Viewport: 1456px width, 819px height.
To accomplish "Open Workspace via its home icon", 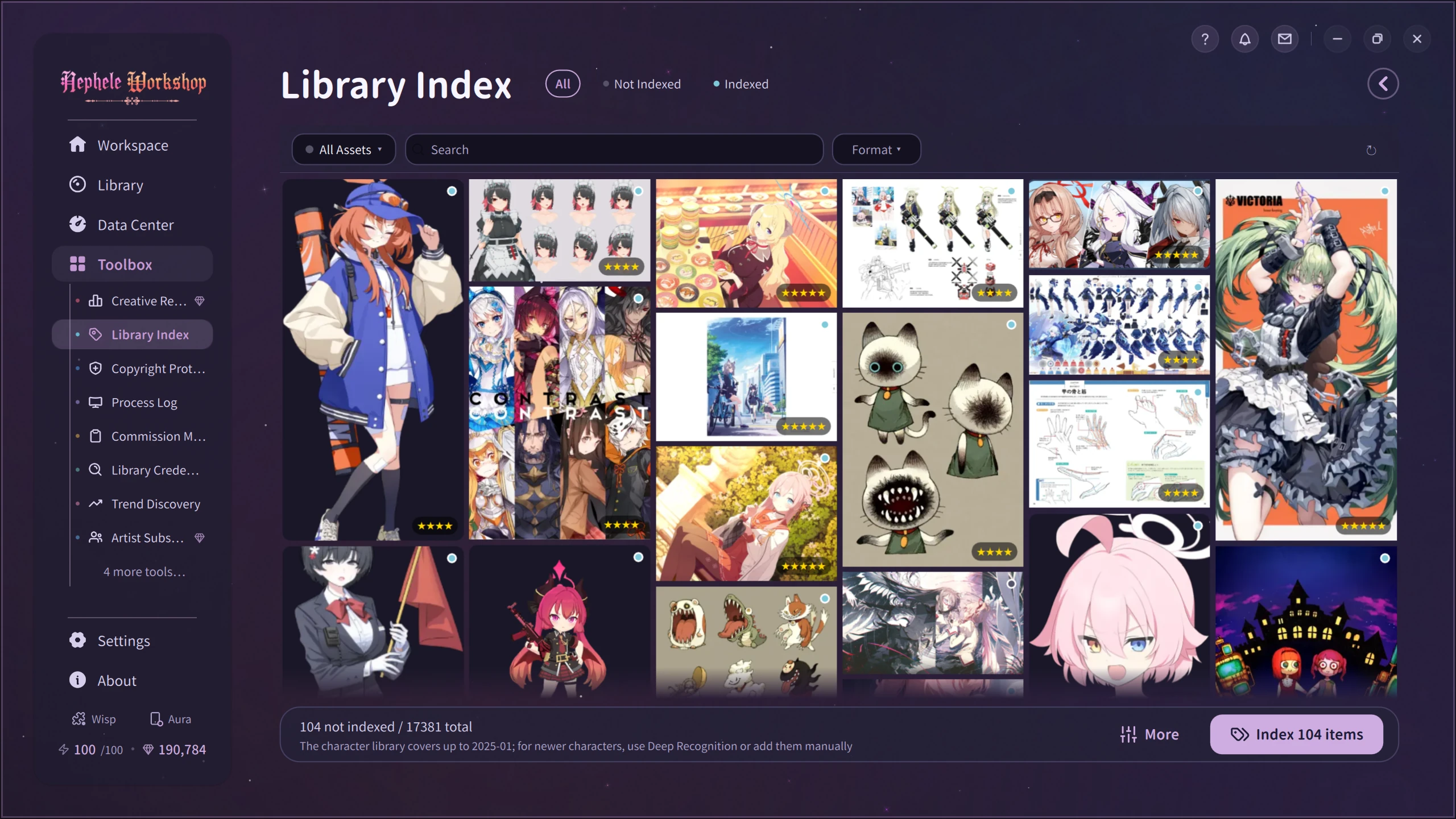I will click(77, 145).
